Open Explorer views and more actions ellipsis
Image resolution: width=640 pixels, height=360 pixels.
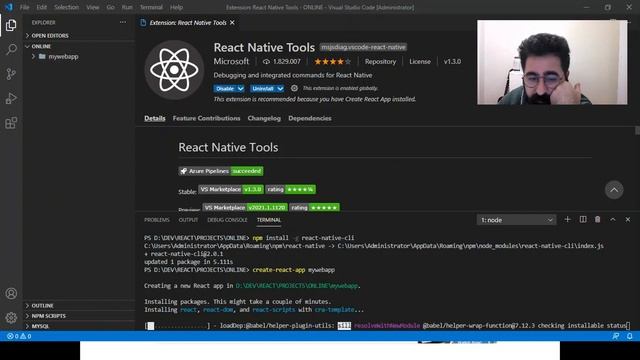click(123, 22)
